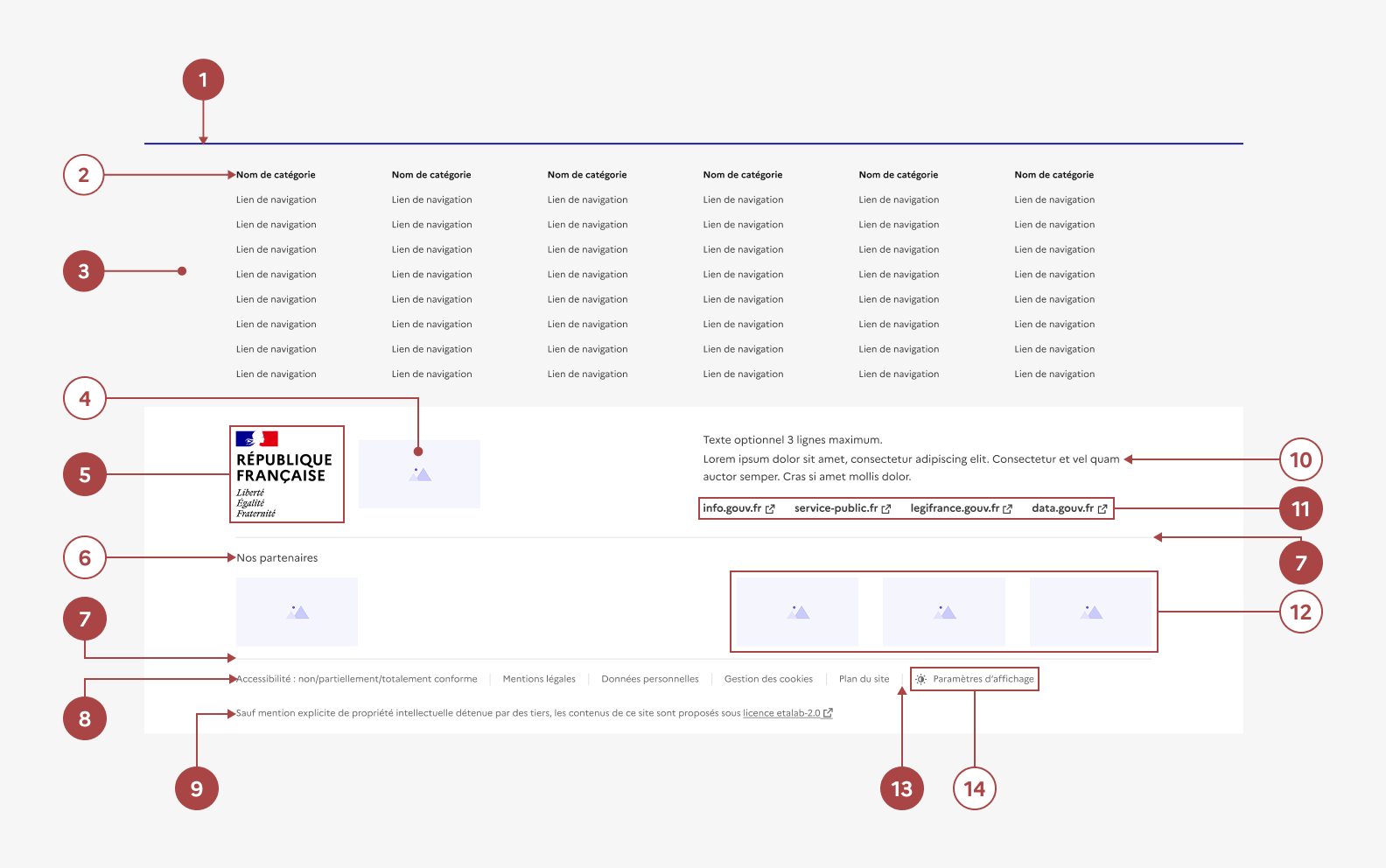This screenshot has width=1386, height=868.
Task: Click the Mentions légales footer link
Action: pos(539,679)
